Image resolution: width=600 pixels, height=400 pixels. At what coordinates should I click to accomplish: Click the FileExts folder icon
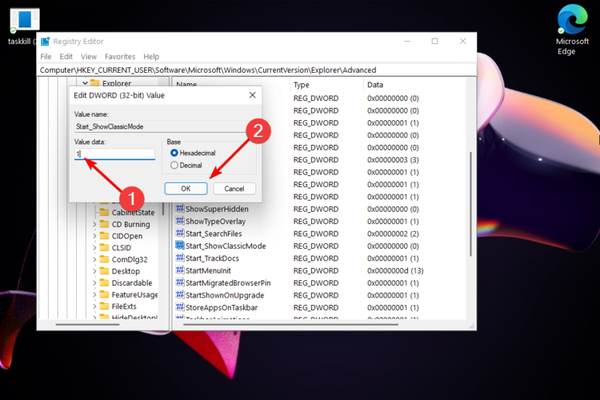[104, 306]
